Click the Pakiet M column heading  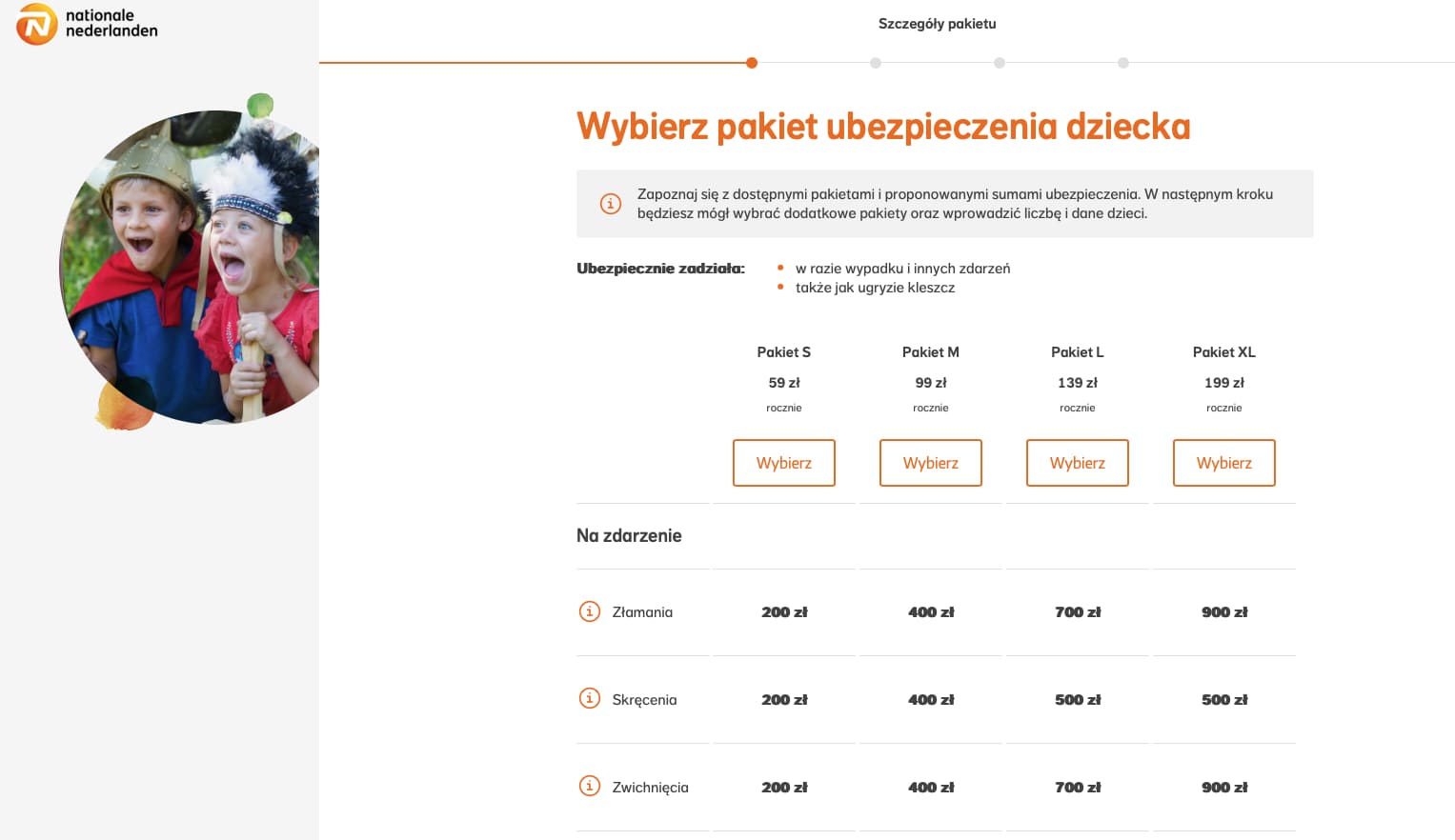coord(931,352)
